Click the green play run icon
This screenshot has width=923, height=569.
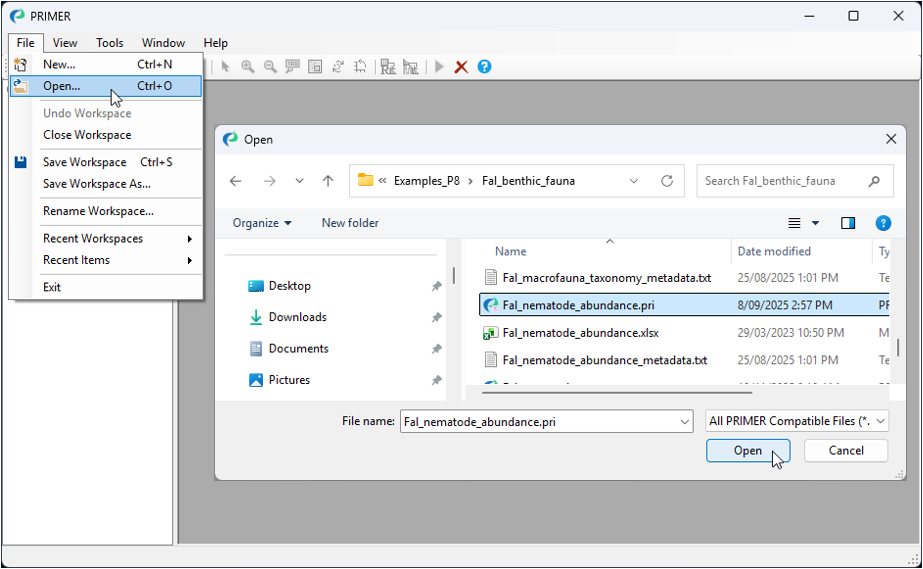pos(439,67)
